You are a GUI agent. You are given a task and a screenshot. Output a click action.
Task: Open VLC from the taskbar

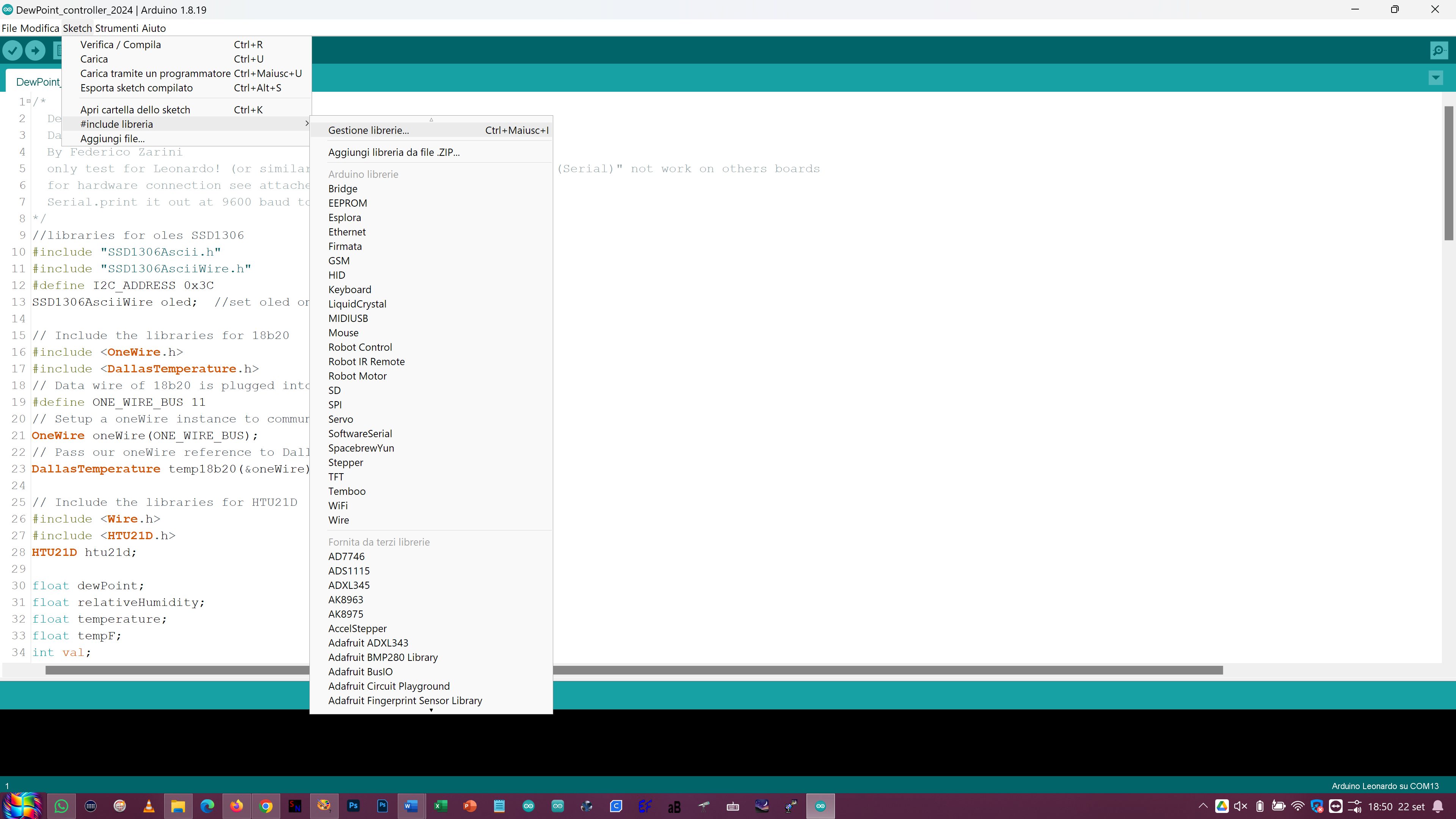[149, 806]
